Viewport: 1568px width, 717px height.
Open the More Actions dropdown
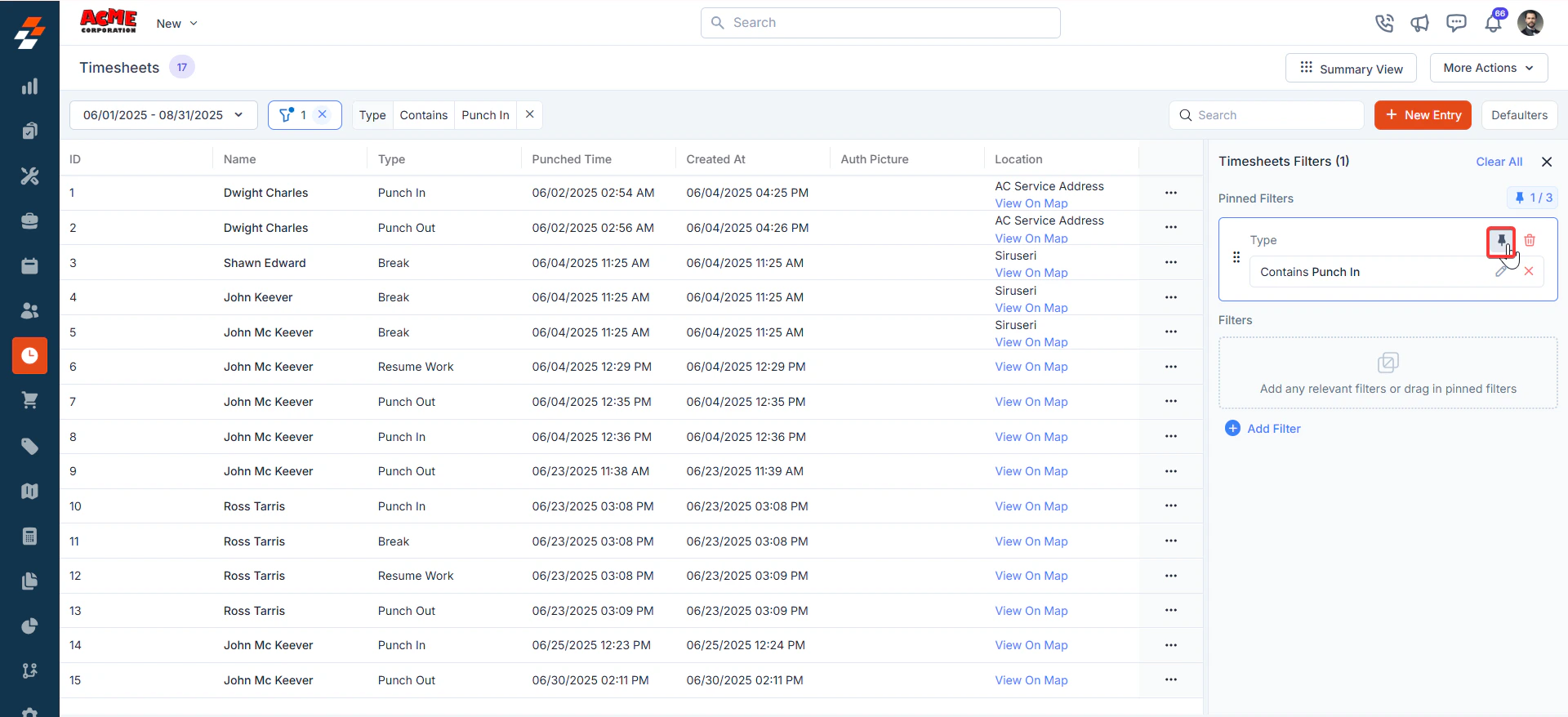(1488, 68)
